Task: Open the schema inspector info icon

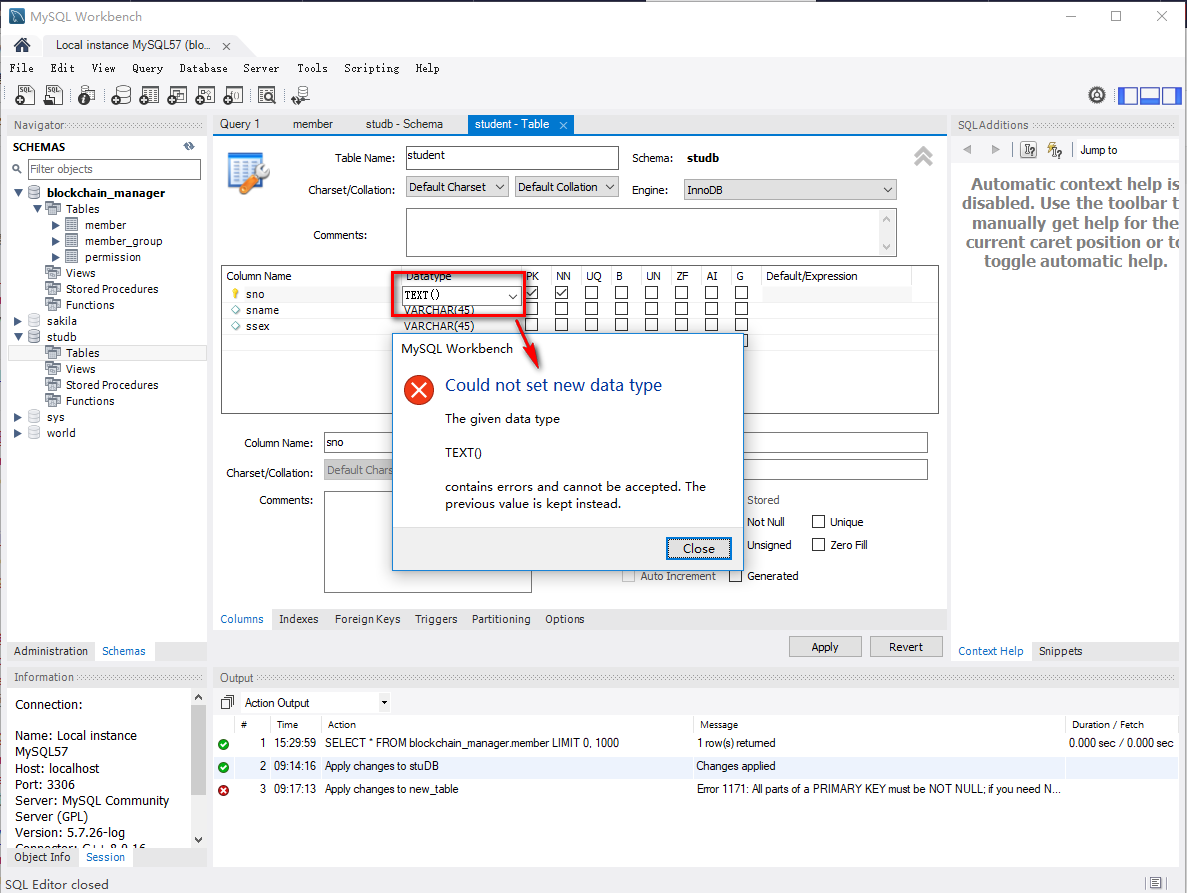Action: click(86, 95)
